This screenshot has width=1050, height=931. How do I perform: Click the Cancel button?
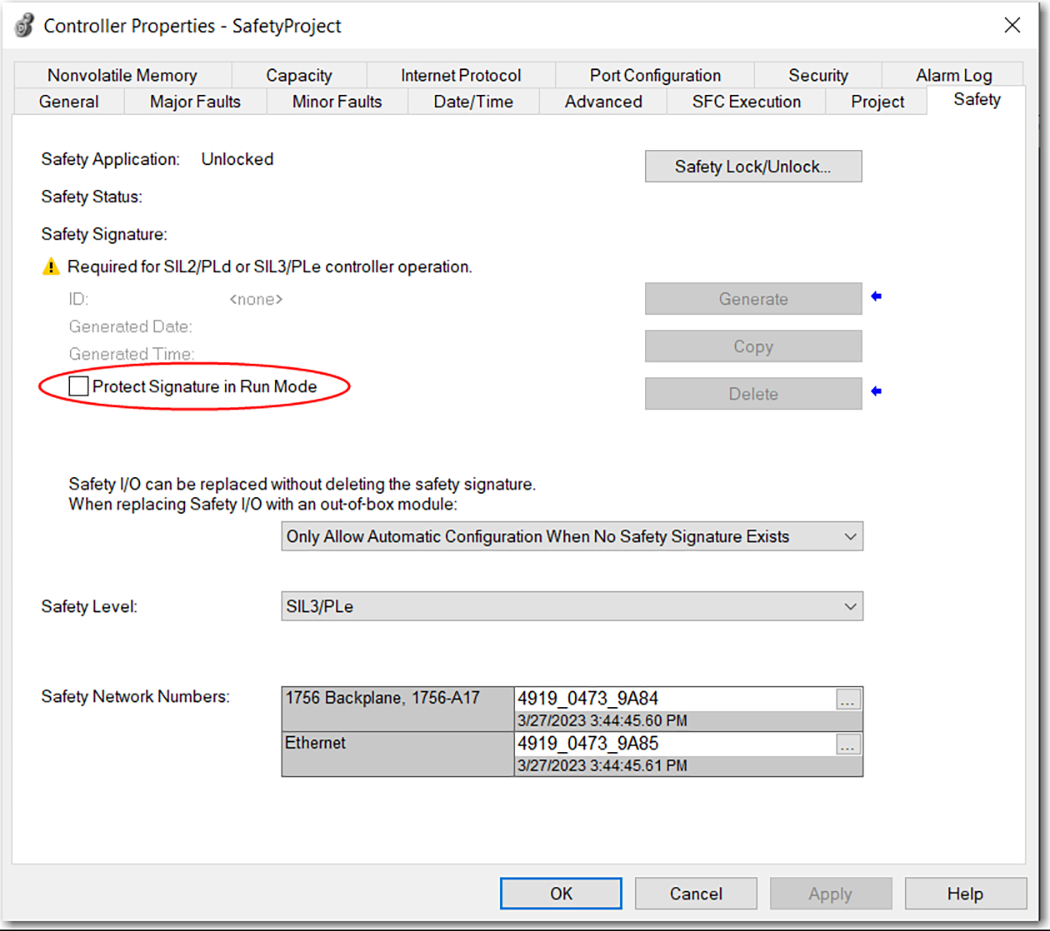pos(695,893)
